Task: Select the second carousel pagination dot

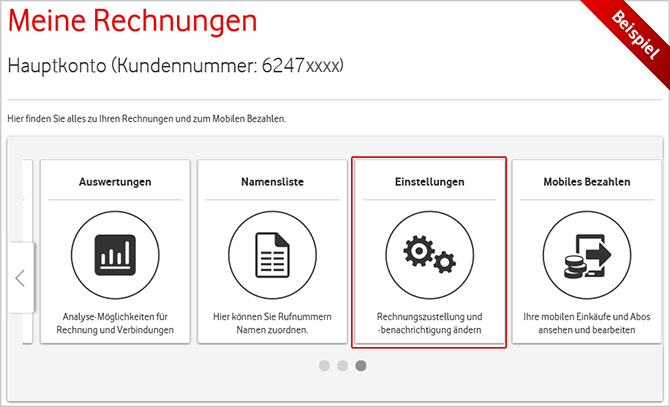Action: pyautogui.click(x=342, y=366)
